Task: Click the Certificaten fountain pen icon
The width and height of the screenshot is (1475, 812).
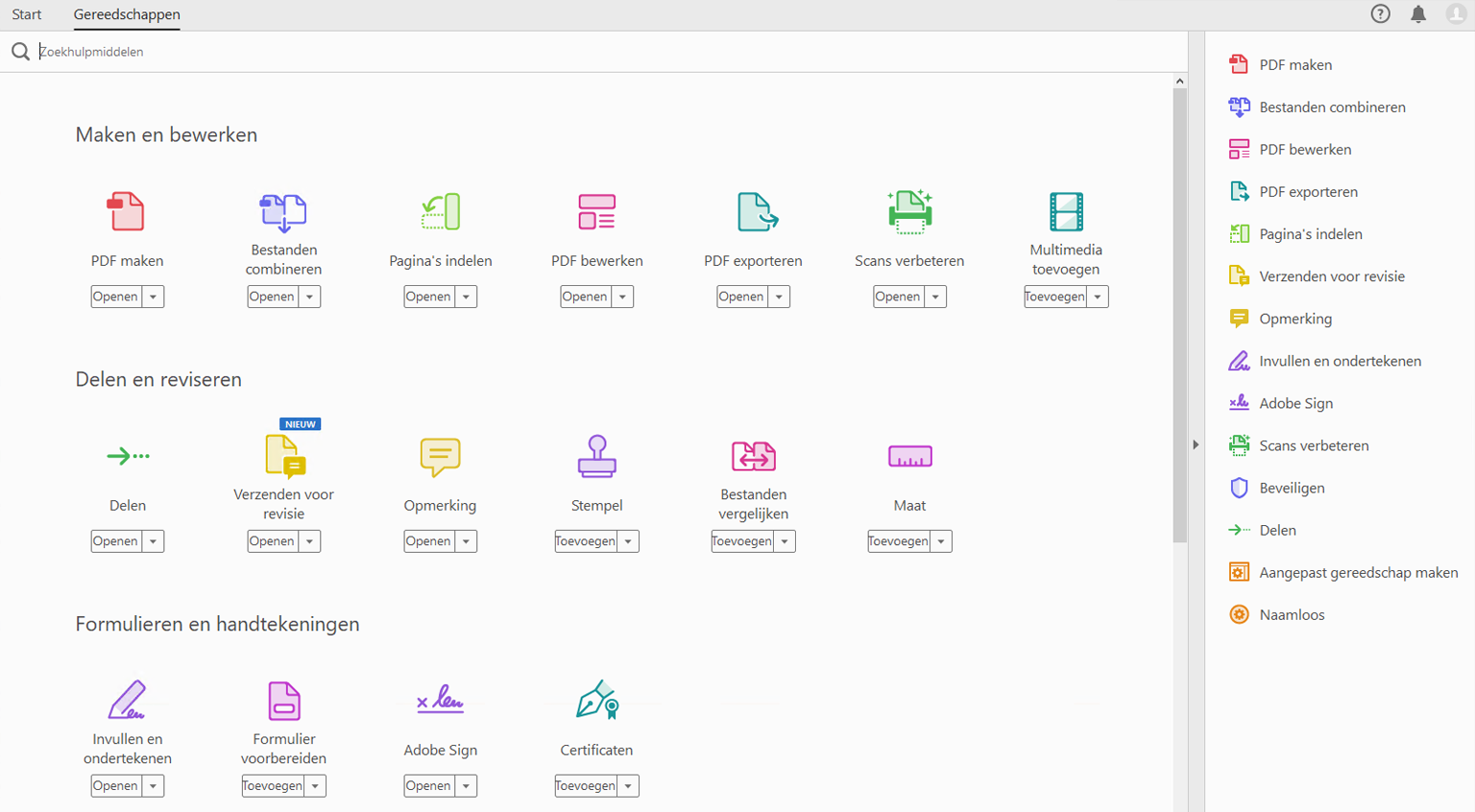Action: [x=597, y=700]
